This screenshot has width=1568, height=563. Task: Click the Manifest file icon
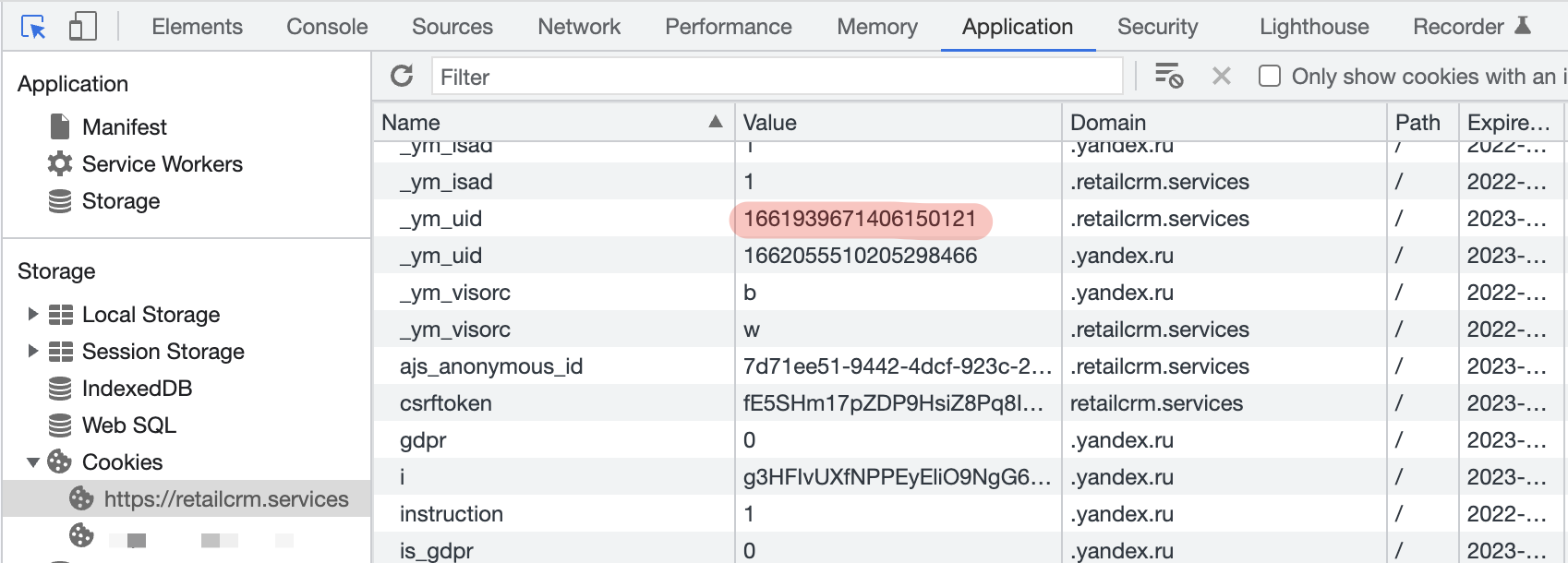tap(60, 126)
